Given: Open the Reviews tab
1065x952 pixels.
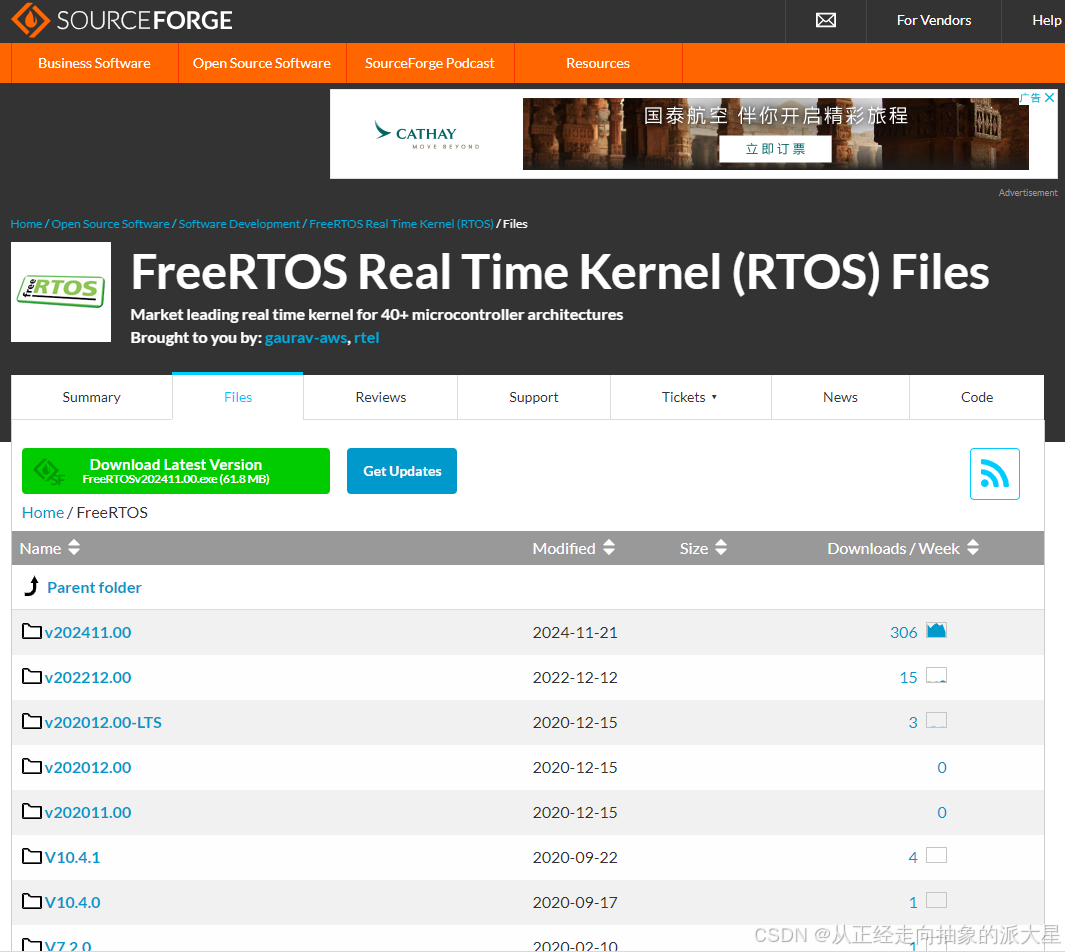Looking at the screenshot, I should (380, 397).
